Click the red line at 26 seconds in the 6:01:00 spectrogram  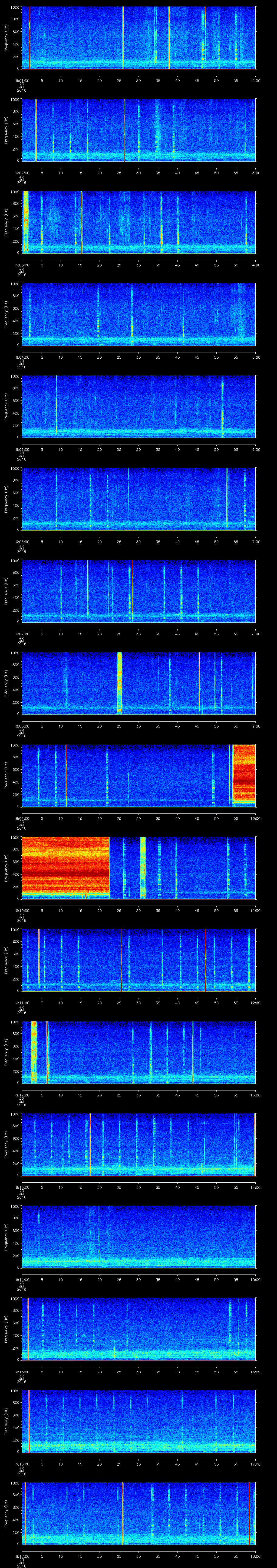(123, 37)
